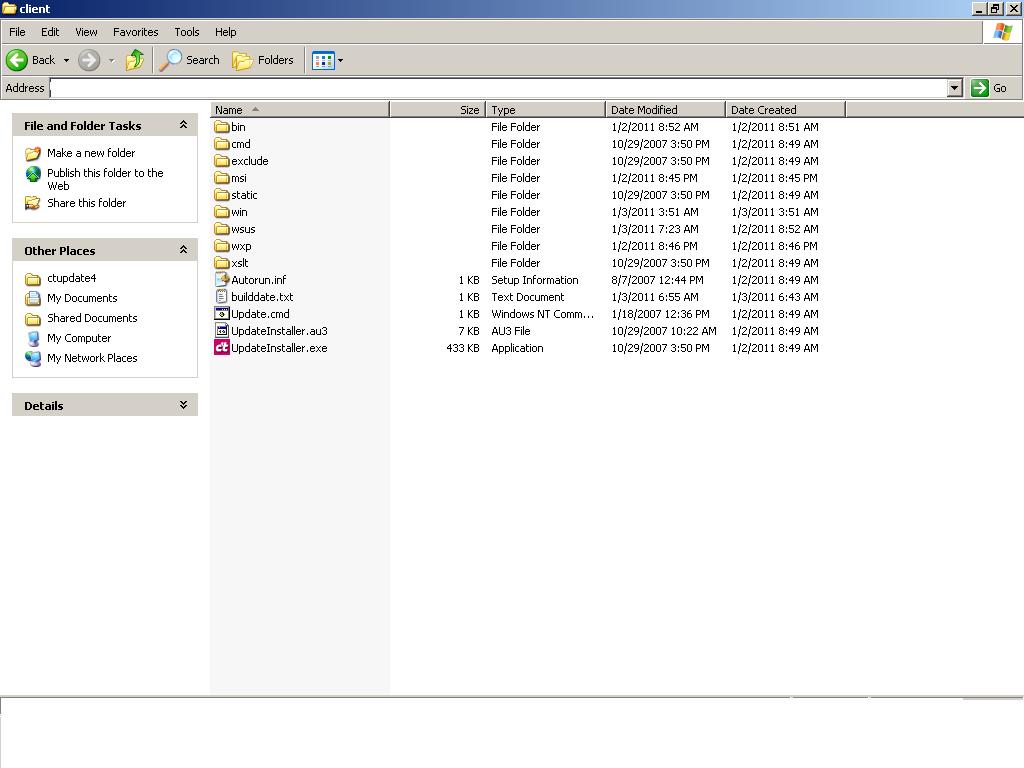The image size is (1024, 768).
Task: Select the UpdateInstaller.au3 file name
Action: [x=279, y=331]
